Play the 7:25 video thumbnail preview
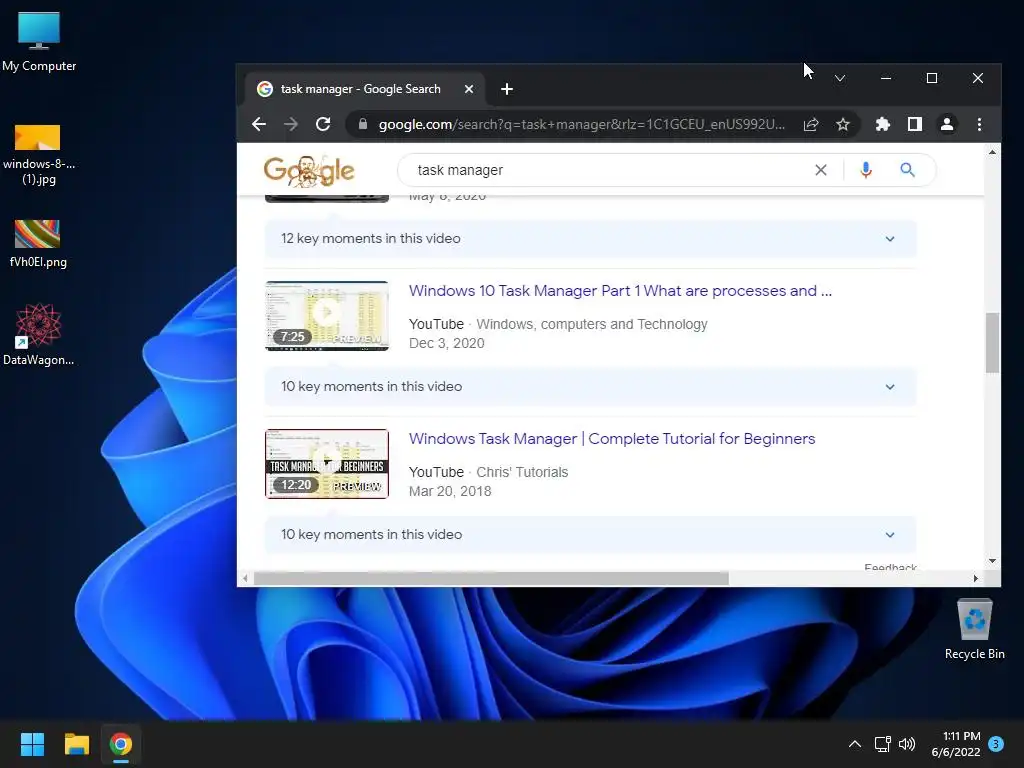 327,316
